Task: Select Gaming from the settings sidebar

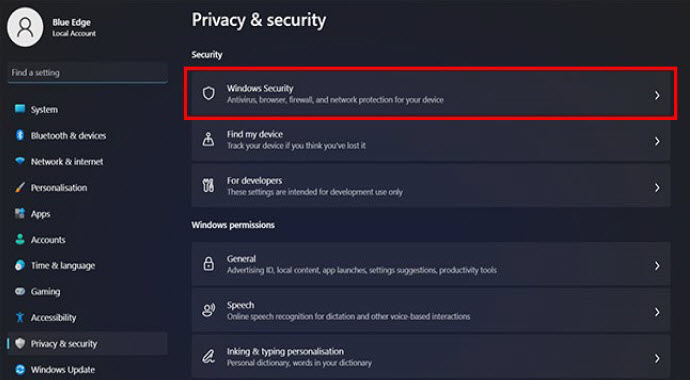Action: [x=88, y=292]
